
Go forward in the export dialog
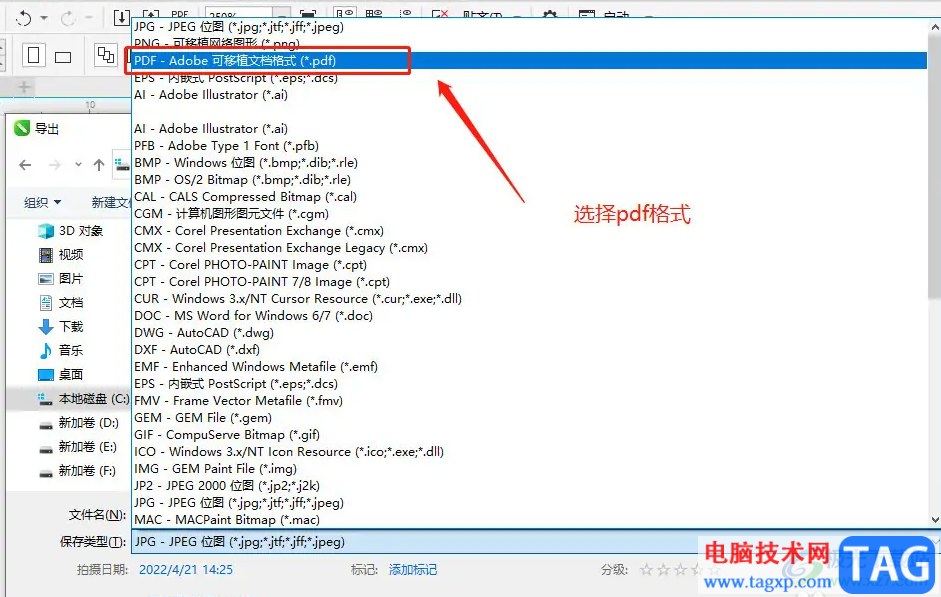[55, 165]
